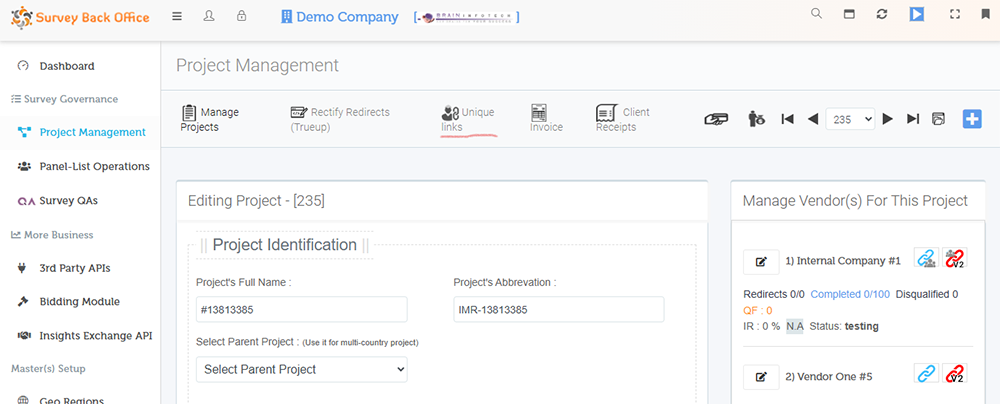Screen dimensions: 1000x404
Task: Open the project number 235 dropdown
Action: (x=852, y=119)
